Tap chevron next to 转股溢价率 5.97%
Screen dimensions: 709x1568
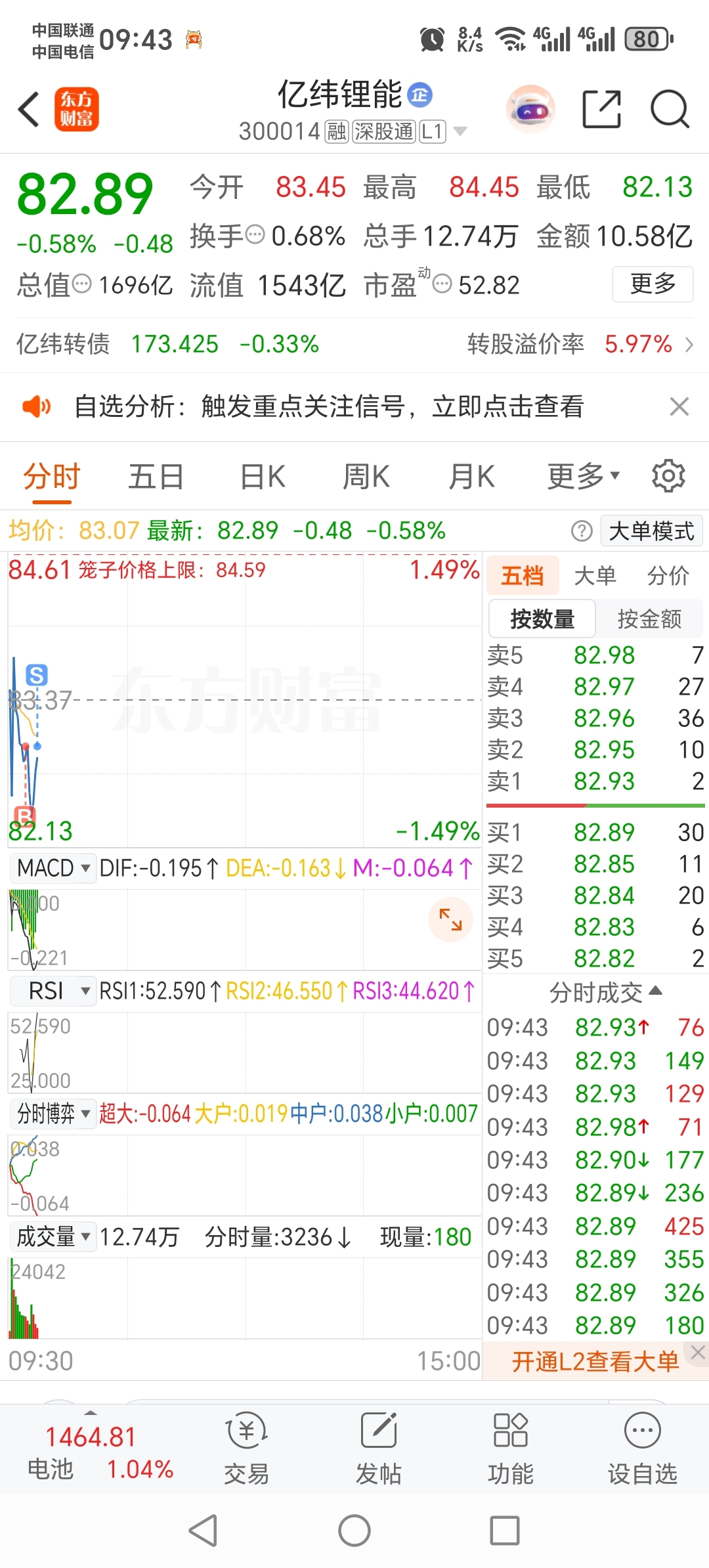[689, 344]
